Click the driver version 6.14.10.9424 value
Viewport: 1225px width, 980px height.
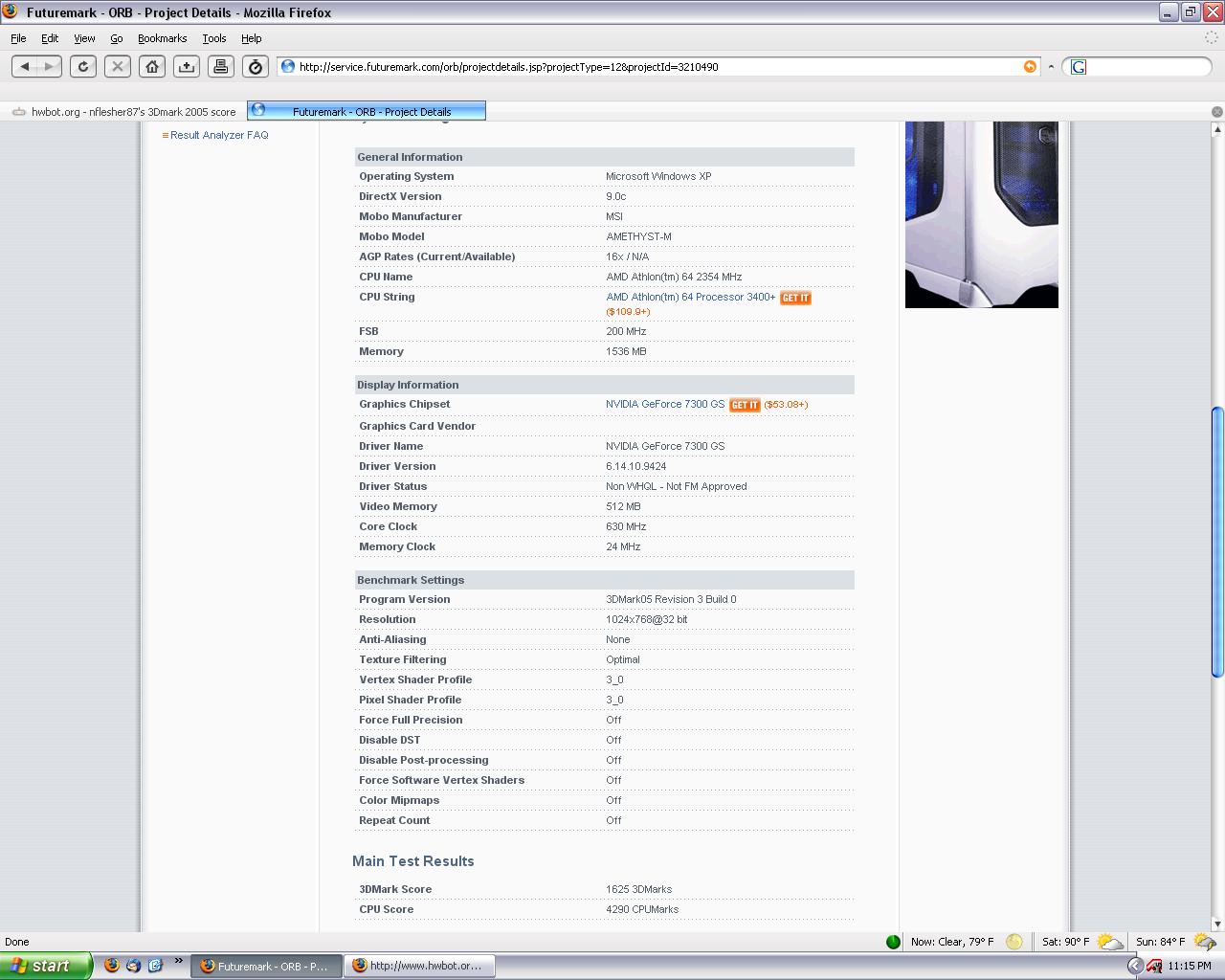[636, 466]
